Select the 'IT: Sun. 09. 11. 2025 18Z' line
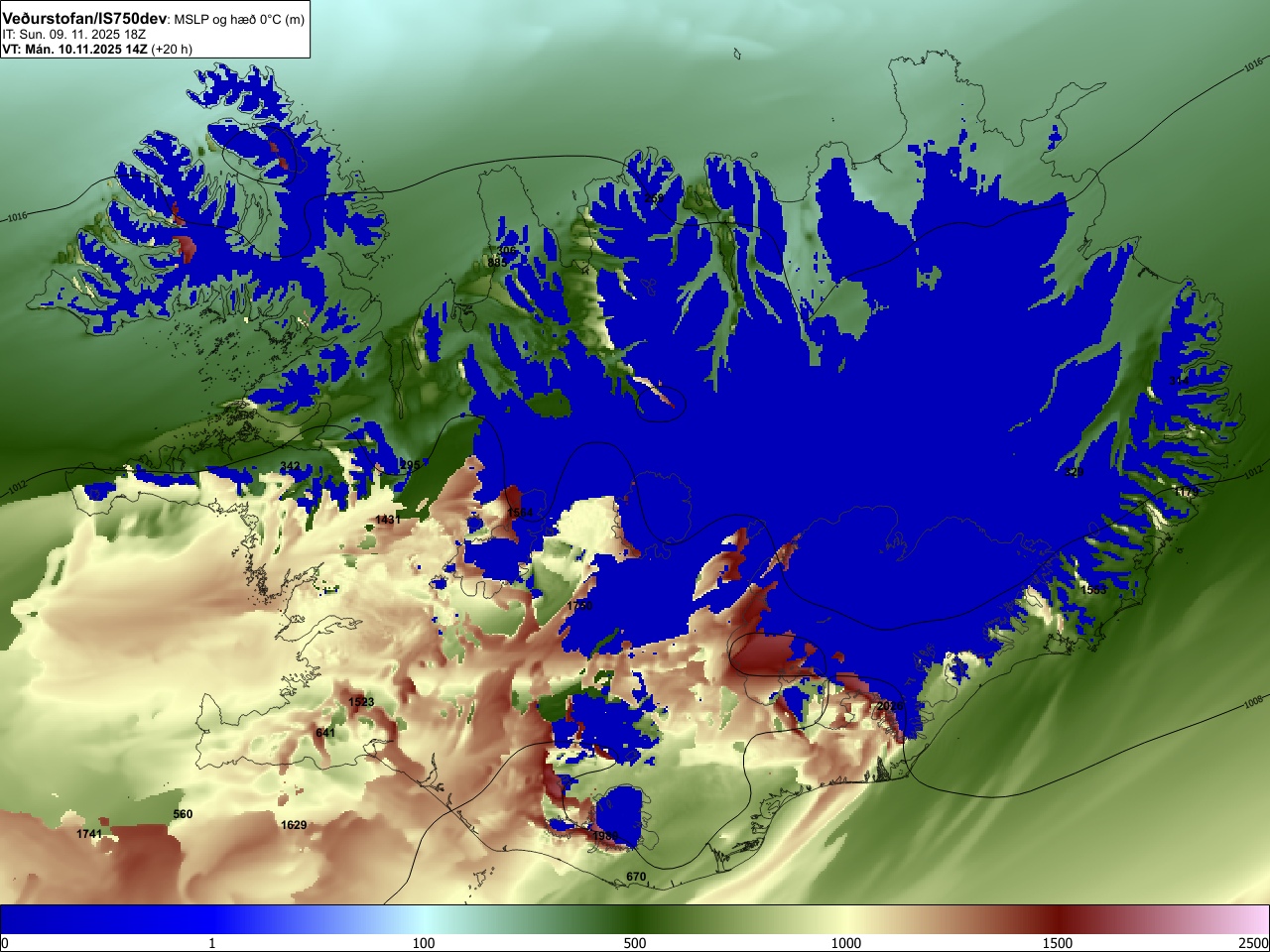This screenshot has height=952, width=1270. [74, 34]
